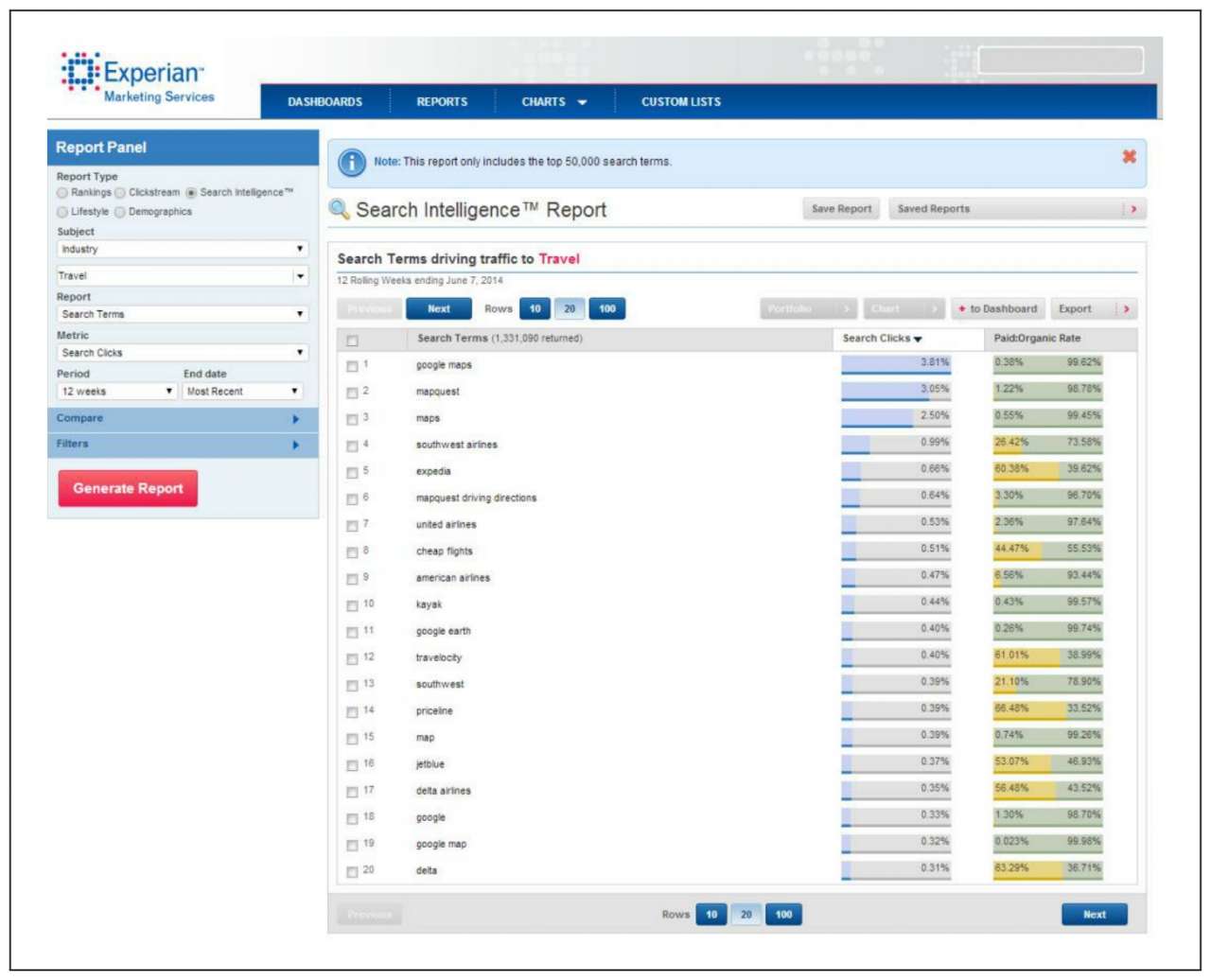Screen dimensions: 1211x980
Task: Click the expedia paid/organic rate bar
Action: click(1047, 471)
